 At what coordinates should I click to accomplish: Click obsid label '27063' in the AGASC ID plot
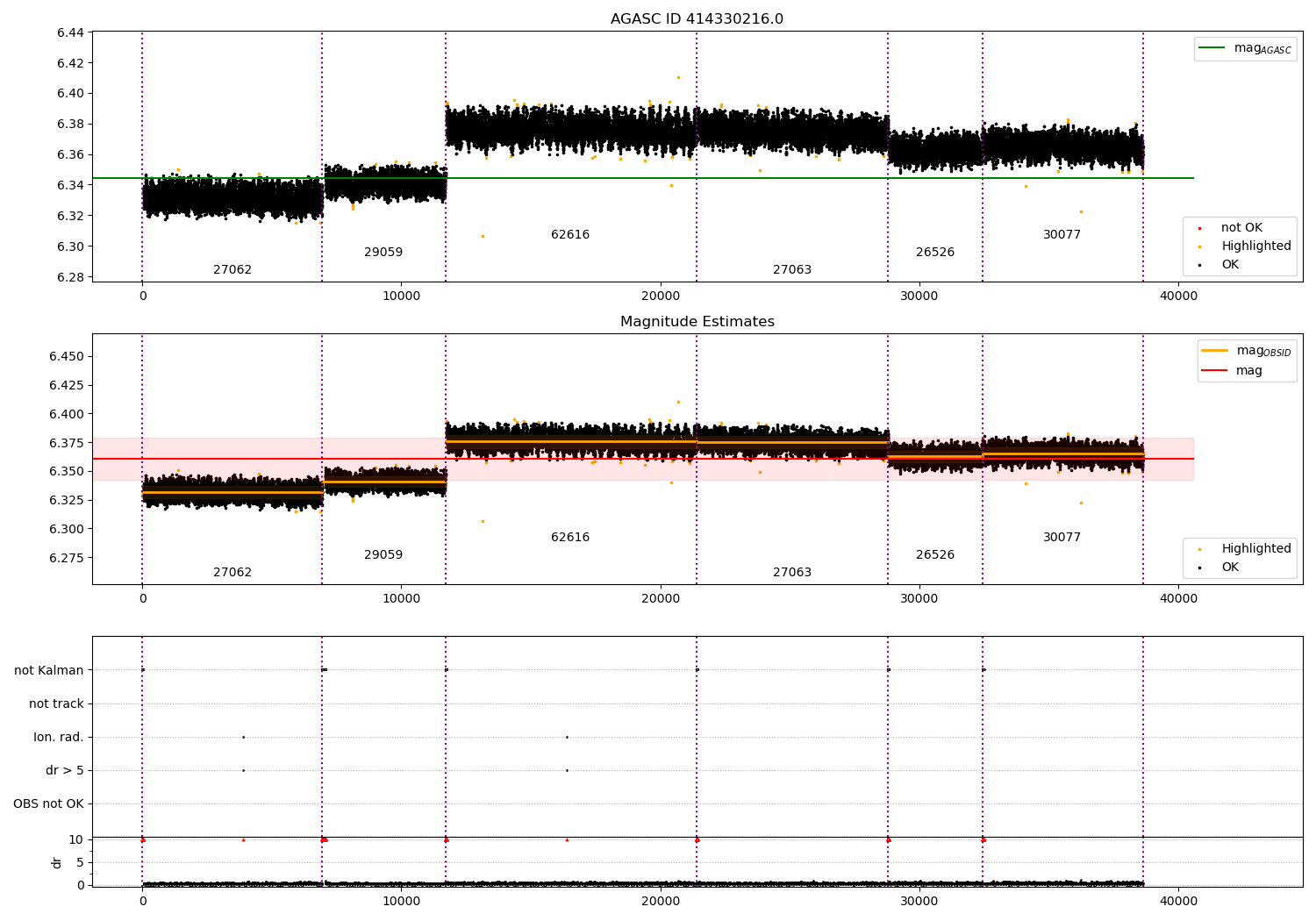(x=792, y=270)
